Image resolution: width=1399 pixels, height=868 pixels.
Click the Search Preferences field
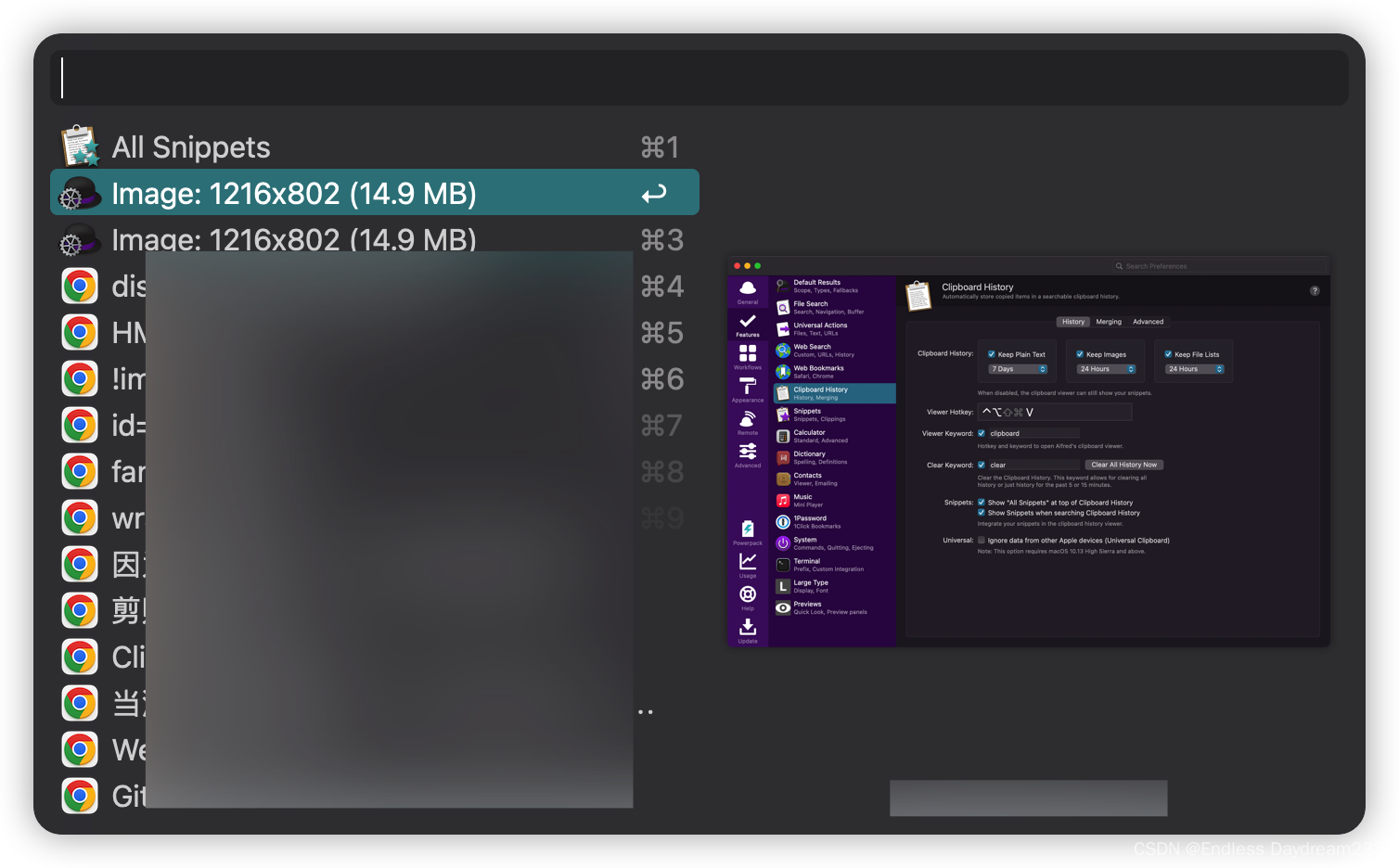point(1217,266)
